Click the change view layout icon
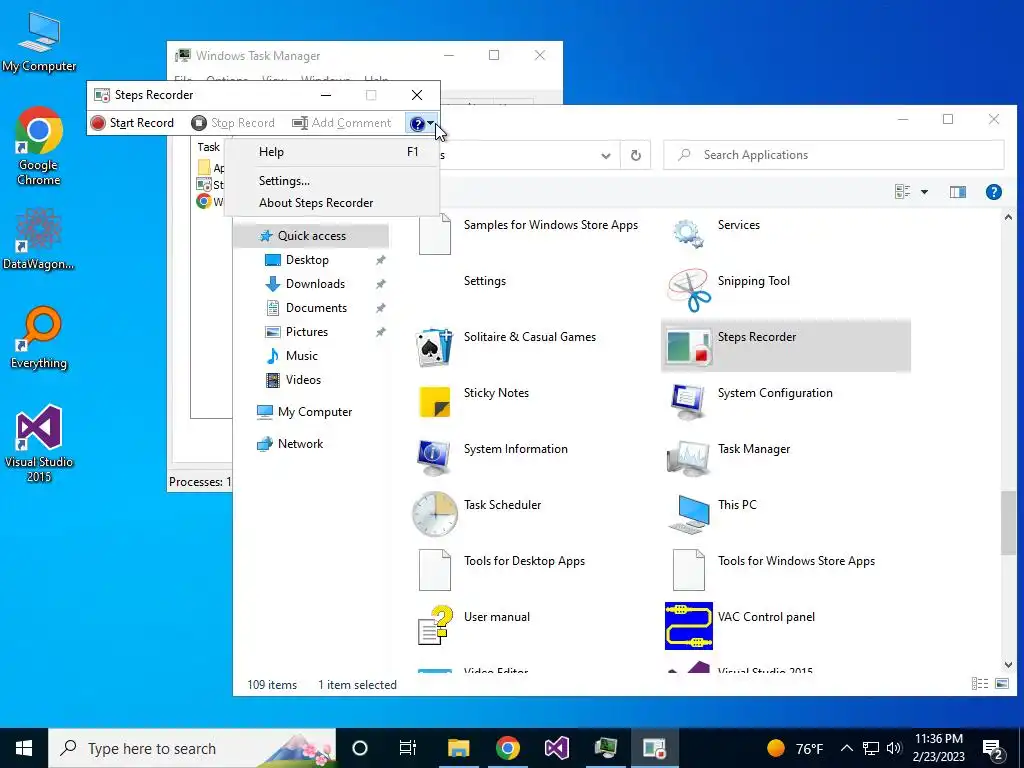Screen dimensions: 1024x768 point(903,191)
